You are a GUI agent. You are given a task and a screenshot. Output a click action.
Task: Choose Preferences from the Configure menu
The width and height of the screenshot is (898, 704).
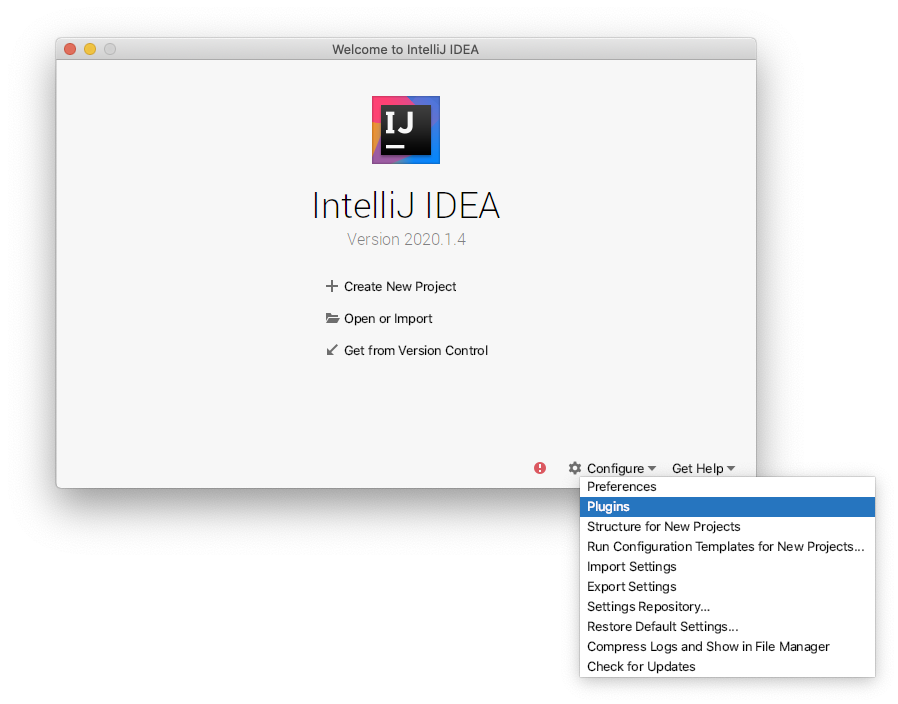727,487
